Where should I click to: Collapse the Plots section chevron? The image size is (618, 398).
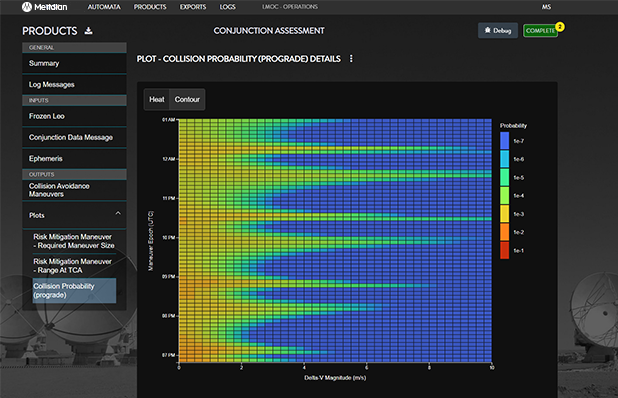pyautogui.click(x=118, y=213)
